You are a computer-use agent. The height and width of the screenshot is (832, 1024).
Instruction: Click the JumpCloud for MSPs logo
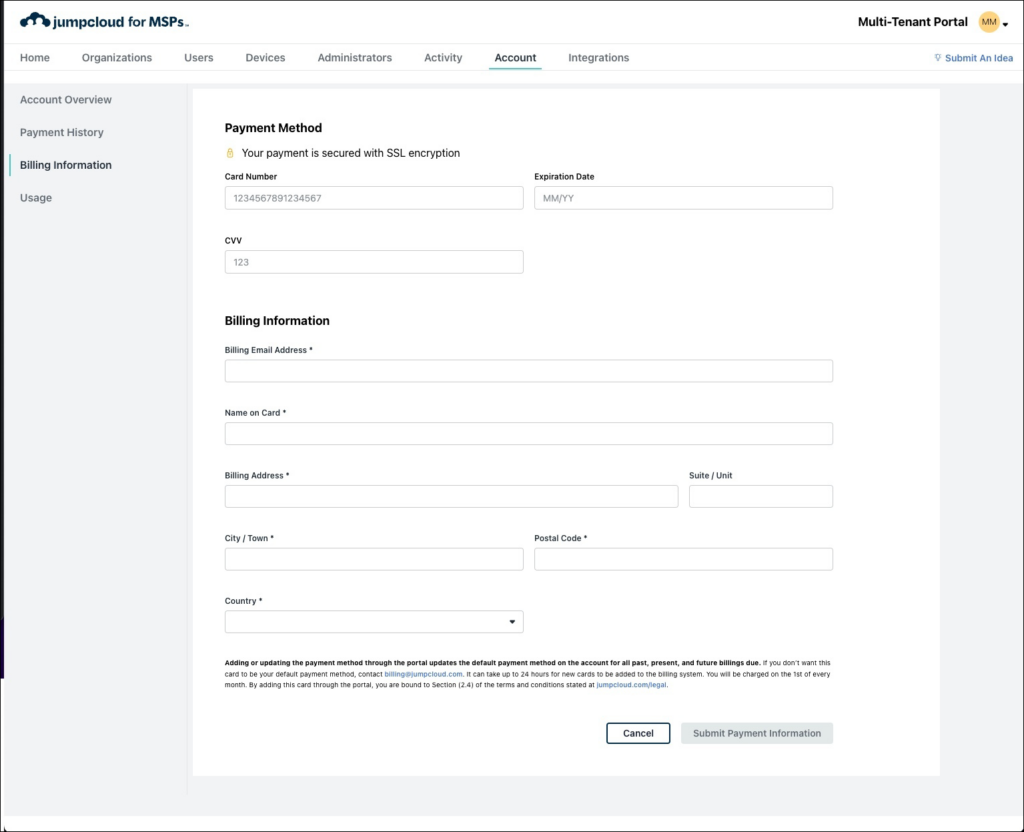pyautogui.click(x=104, y=21)
